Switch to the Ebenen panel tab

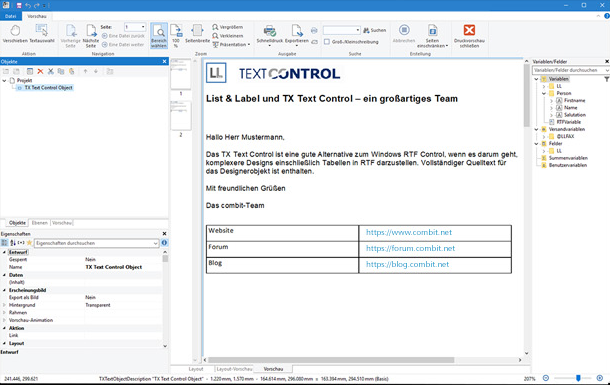pos(40,223)
